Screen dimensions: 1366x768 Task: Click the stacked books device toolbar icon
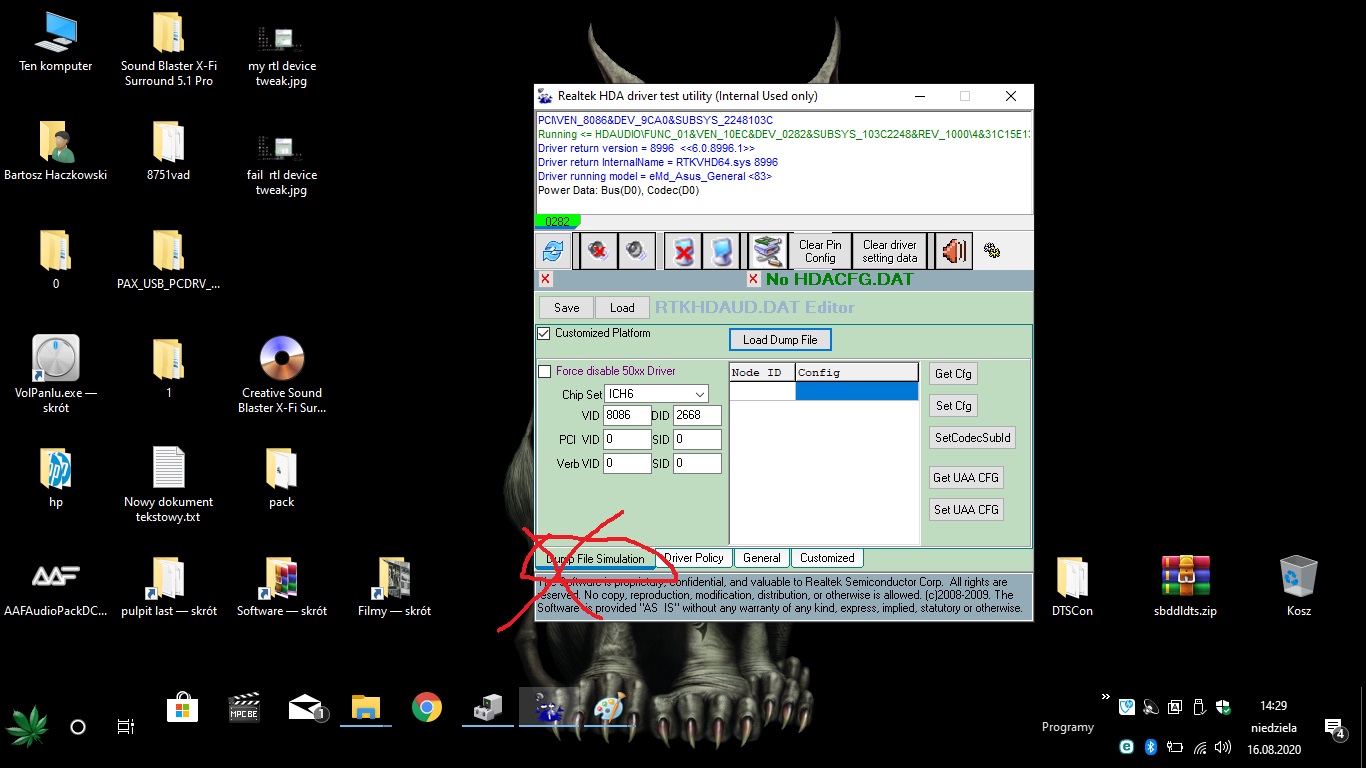click(x=767, y=251)
